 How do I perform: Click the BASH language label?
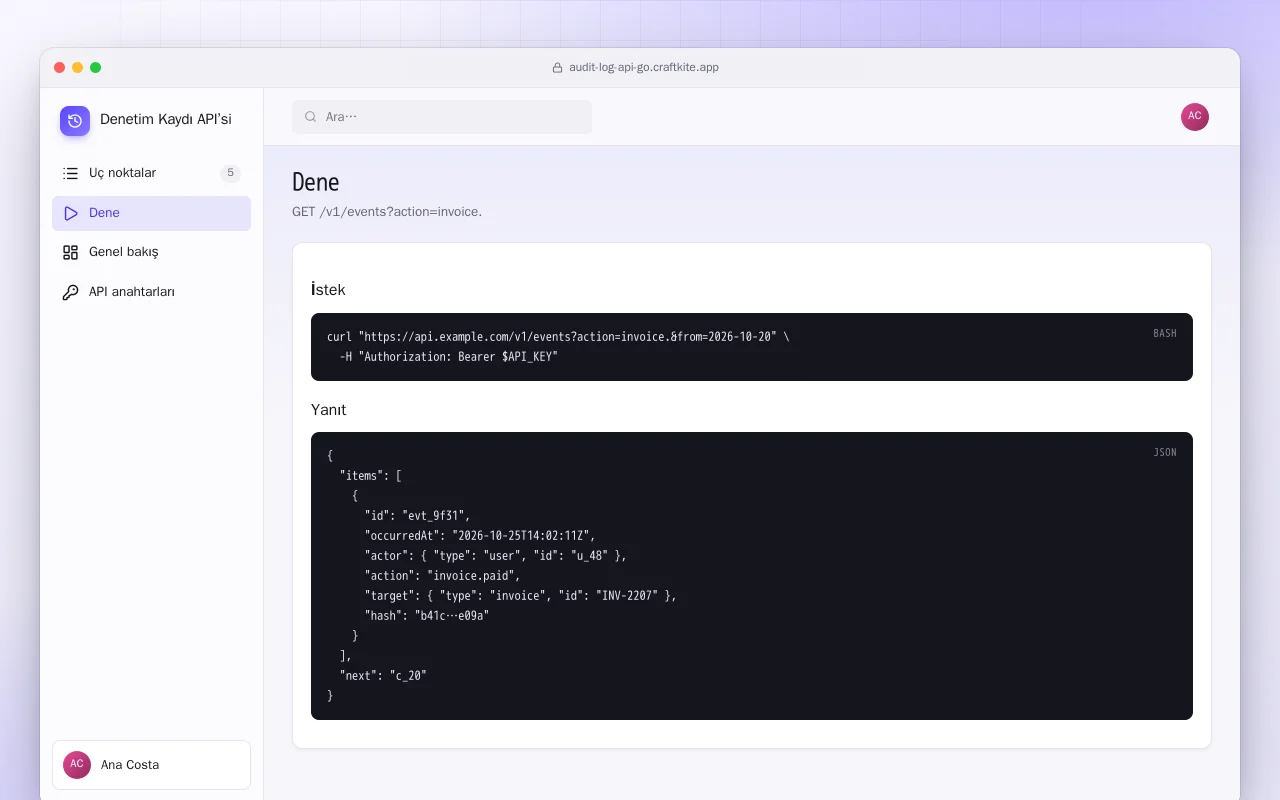pyautogui.click(x=1165, y=334)
